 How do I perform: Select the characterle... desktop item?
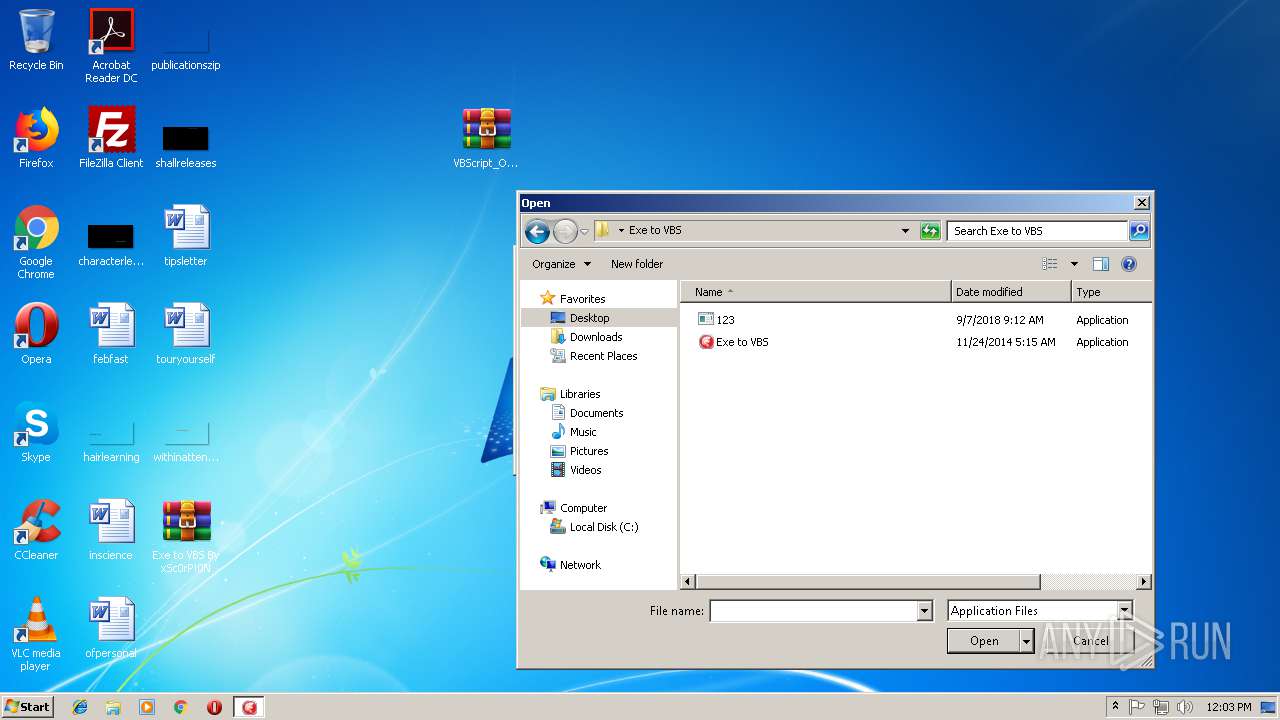point(111,242)
